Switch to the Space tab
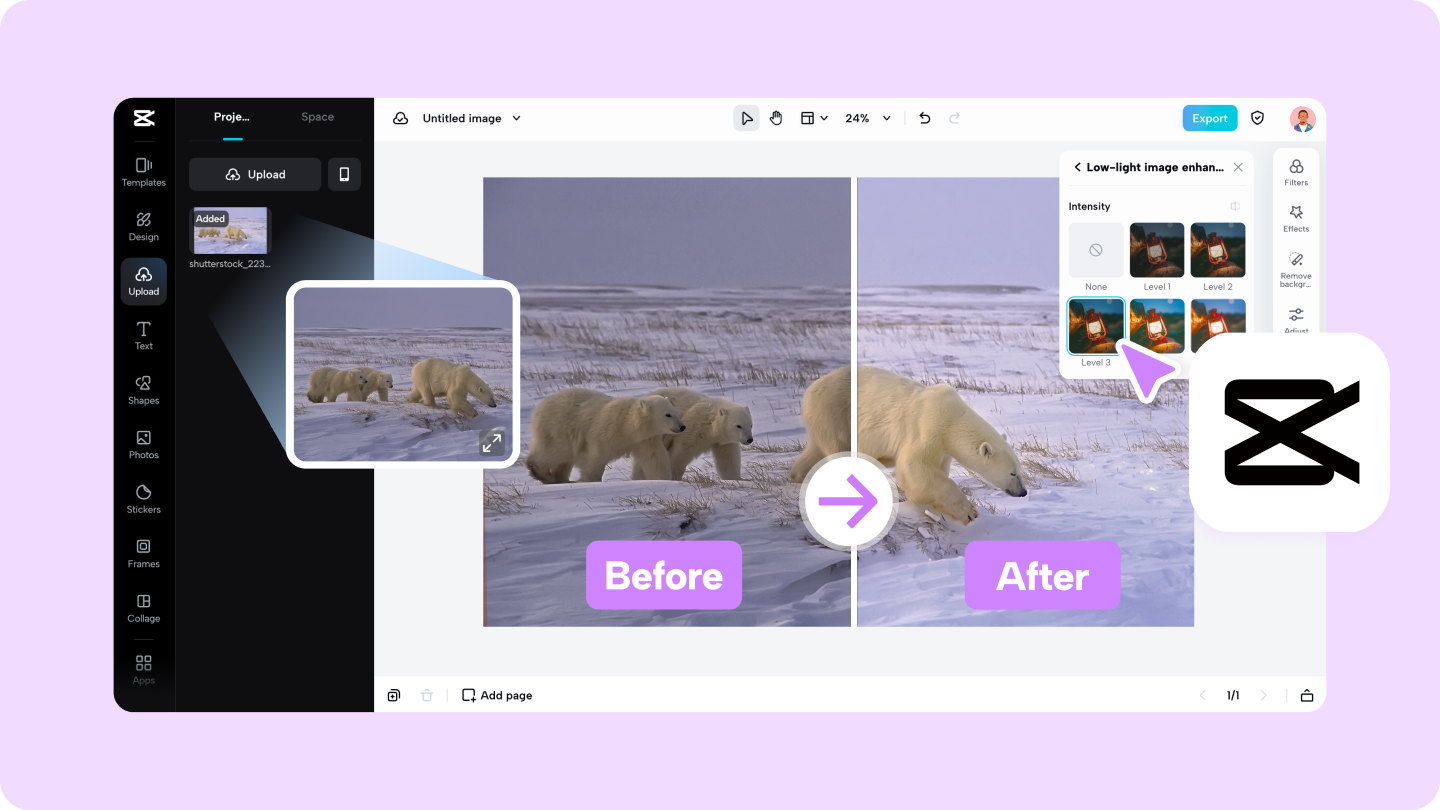The image size is (1440, 810). [317, 116]
